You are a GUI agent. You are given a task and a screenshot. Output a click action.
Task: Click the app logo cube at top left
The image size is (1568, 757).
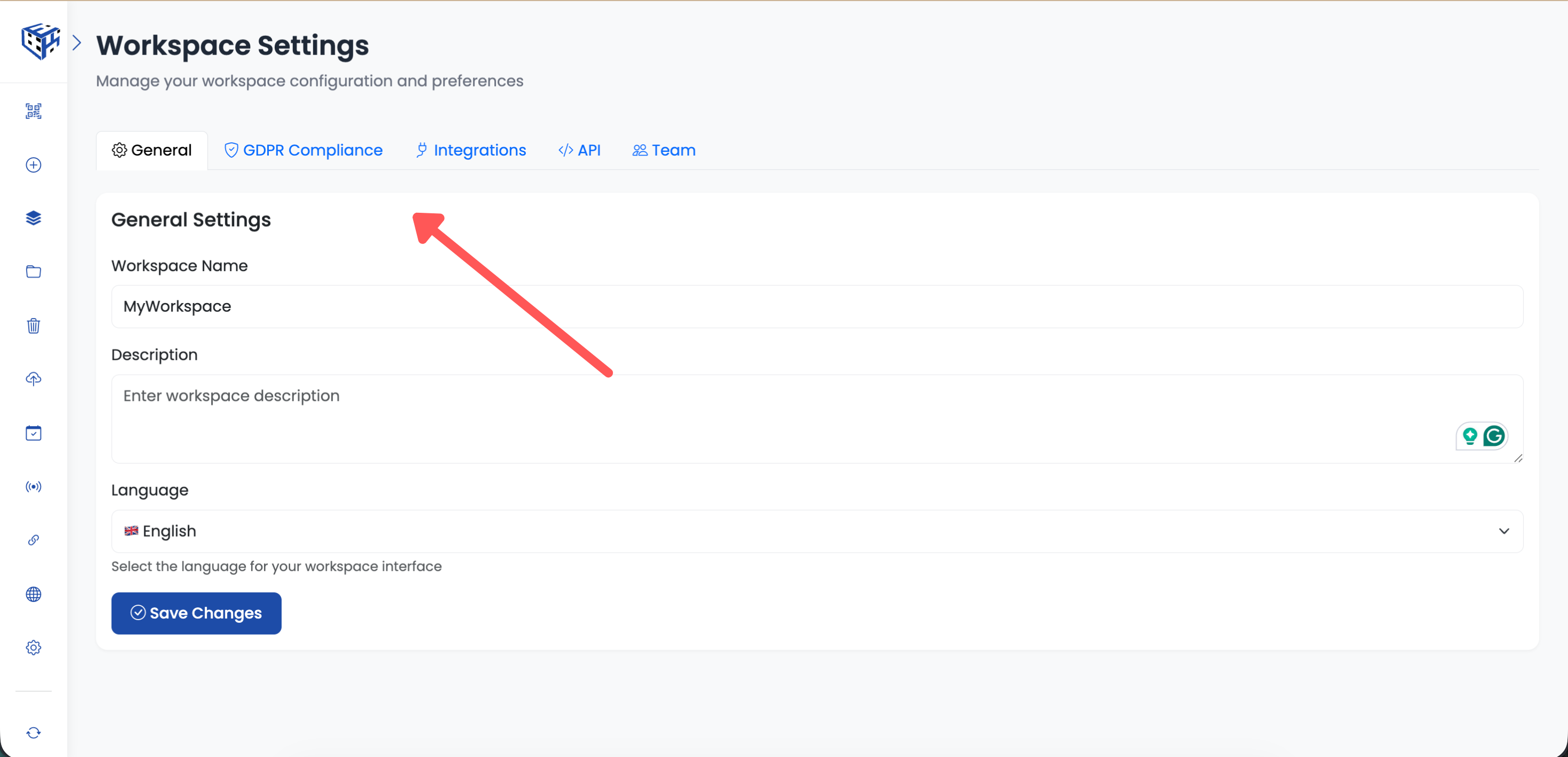click(x=40, y=41)
